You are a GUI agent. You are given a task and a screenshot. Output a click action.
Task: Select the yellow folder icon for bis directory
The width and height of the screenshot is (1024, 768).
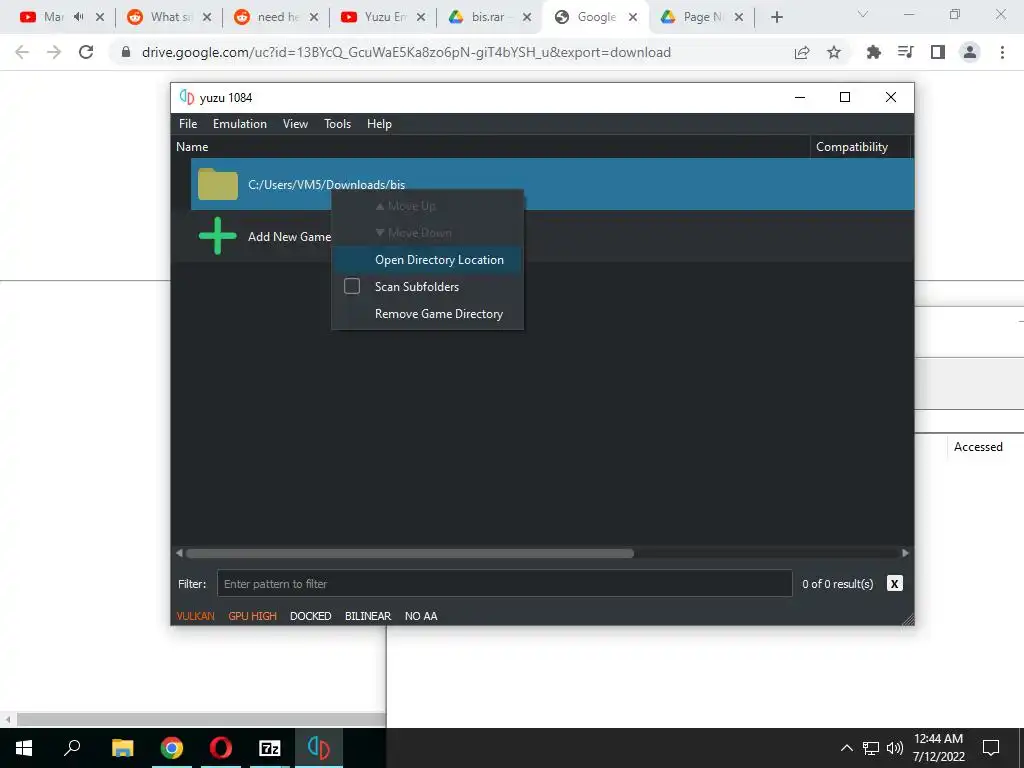(218, 184)
